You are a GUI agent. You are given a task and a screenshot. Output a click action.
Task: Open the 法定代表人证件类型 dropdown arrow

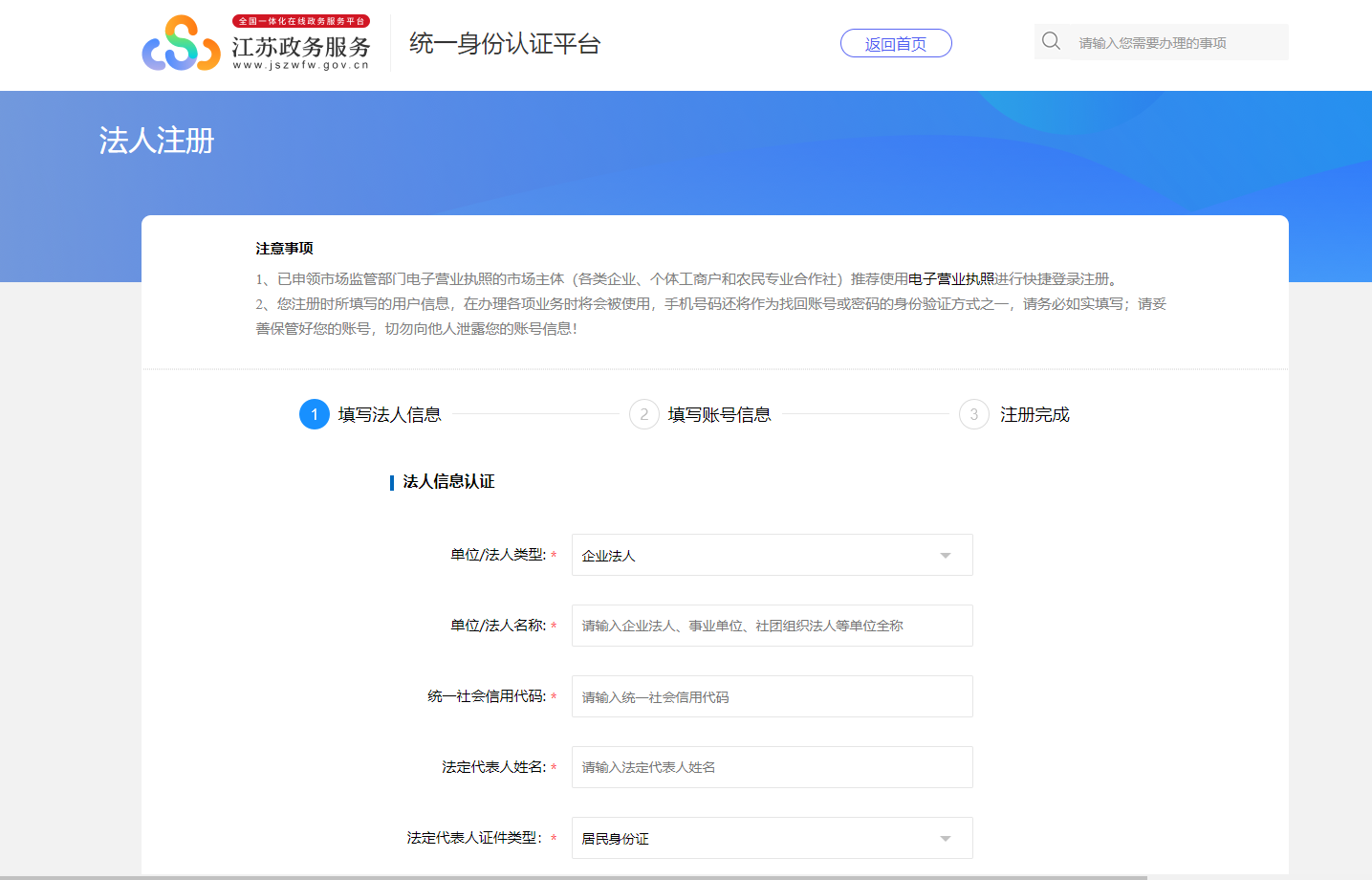(x=945, y=839)
